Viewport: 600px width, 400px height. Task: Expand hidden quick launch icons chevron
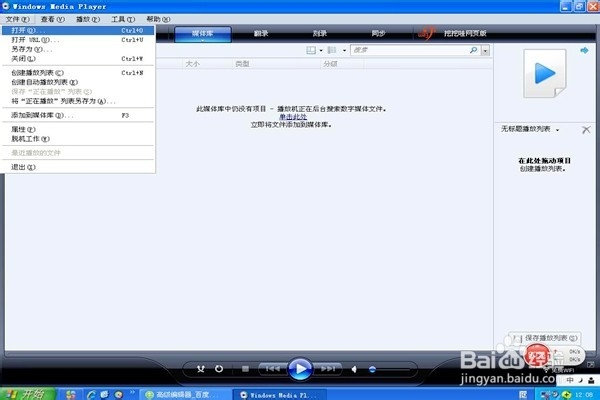132,392
